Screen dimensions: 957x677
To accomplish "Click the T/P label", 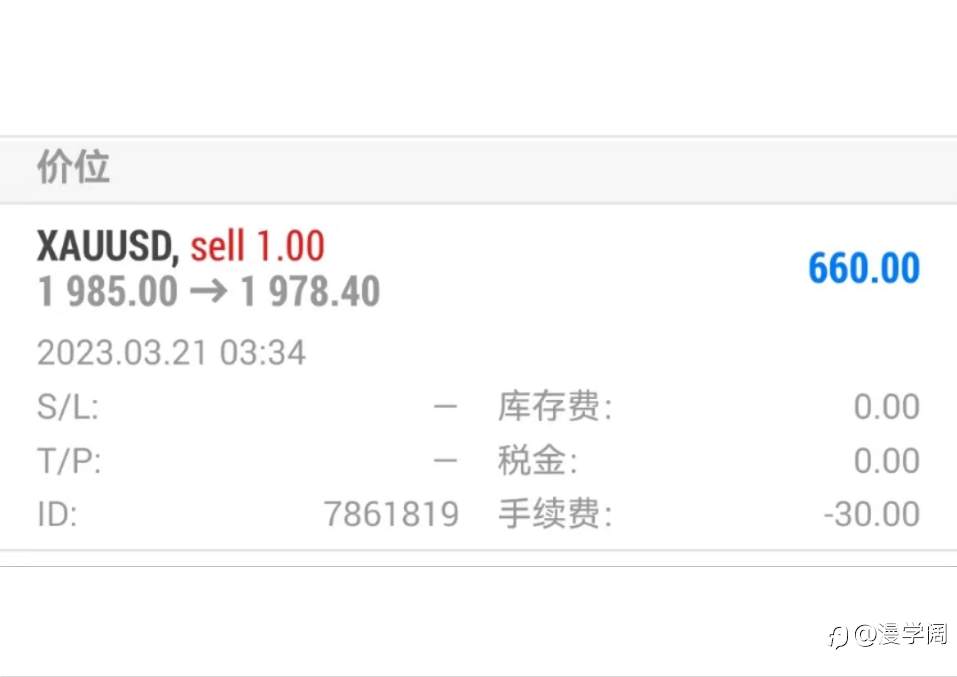I will point(69,460).
